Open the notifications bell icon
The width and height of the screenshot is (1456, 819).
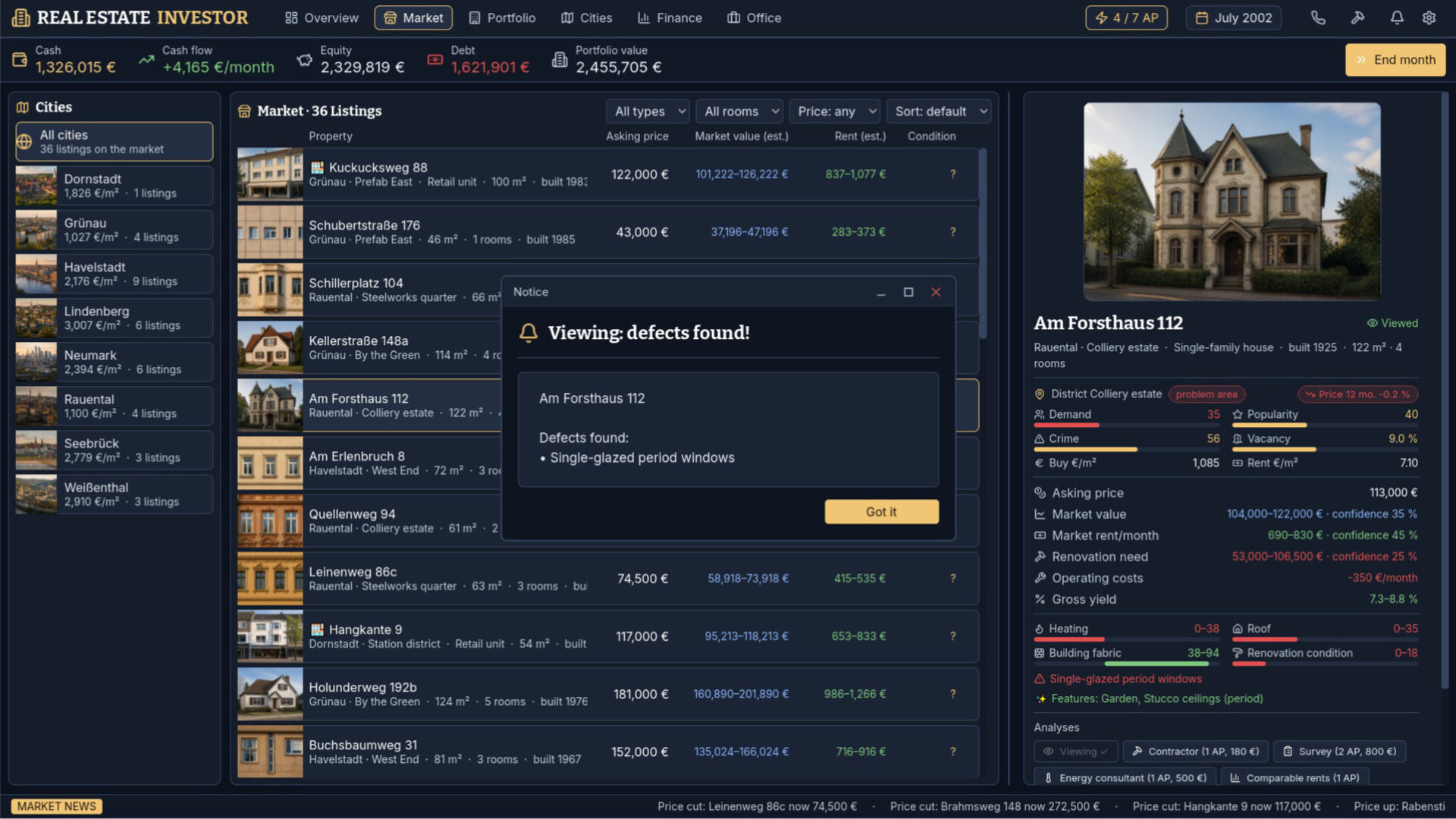coord(1396,17)
